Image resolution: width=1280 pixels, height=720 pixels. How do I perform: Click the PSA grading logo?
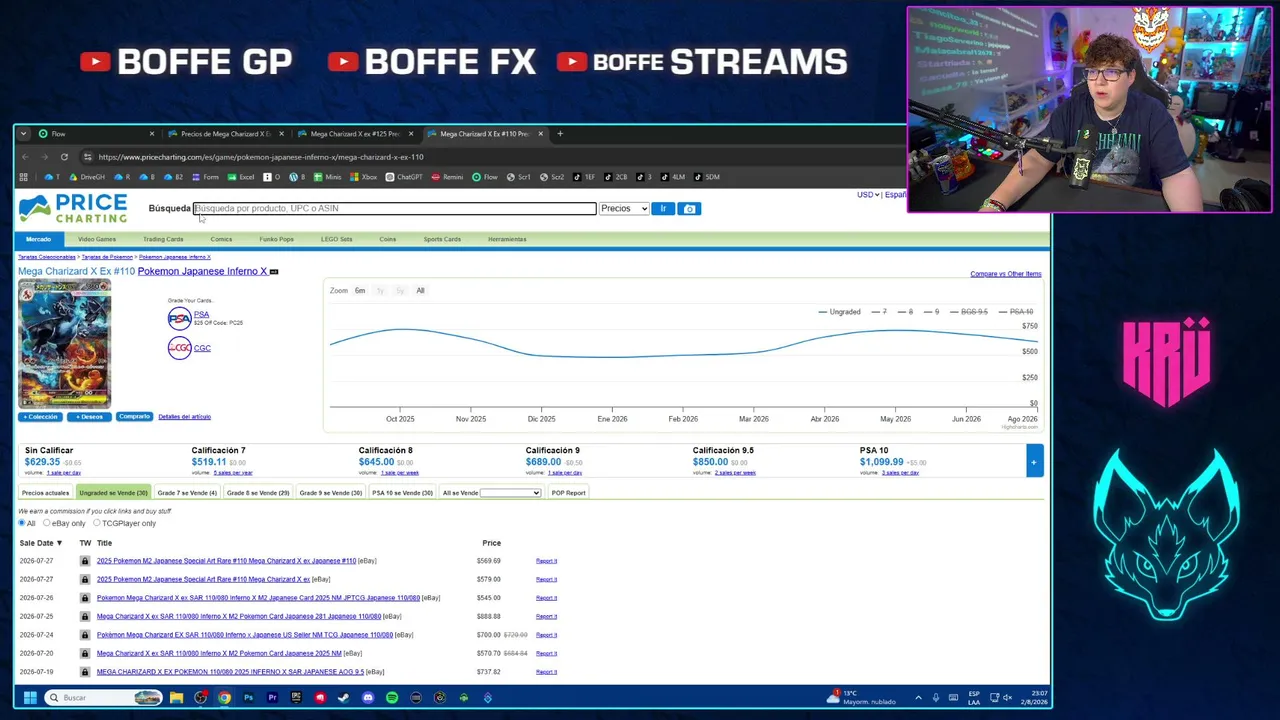(x=179, y=318)
